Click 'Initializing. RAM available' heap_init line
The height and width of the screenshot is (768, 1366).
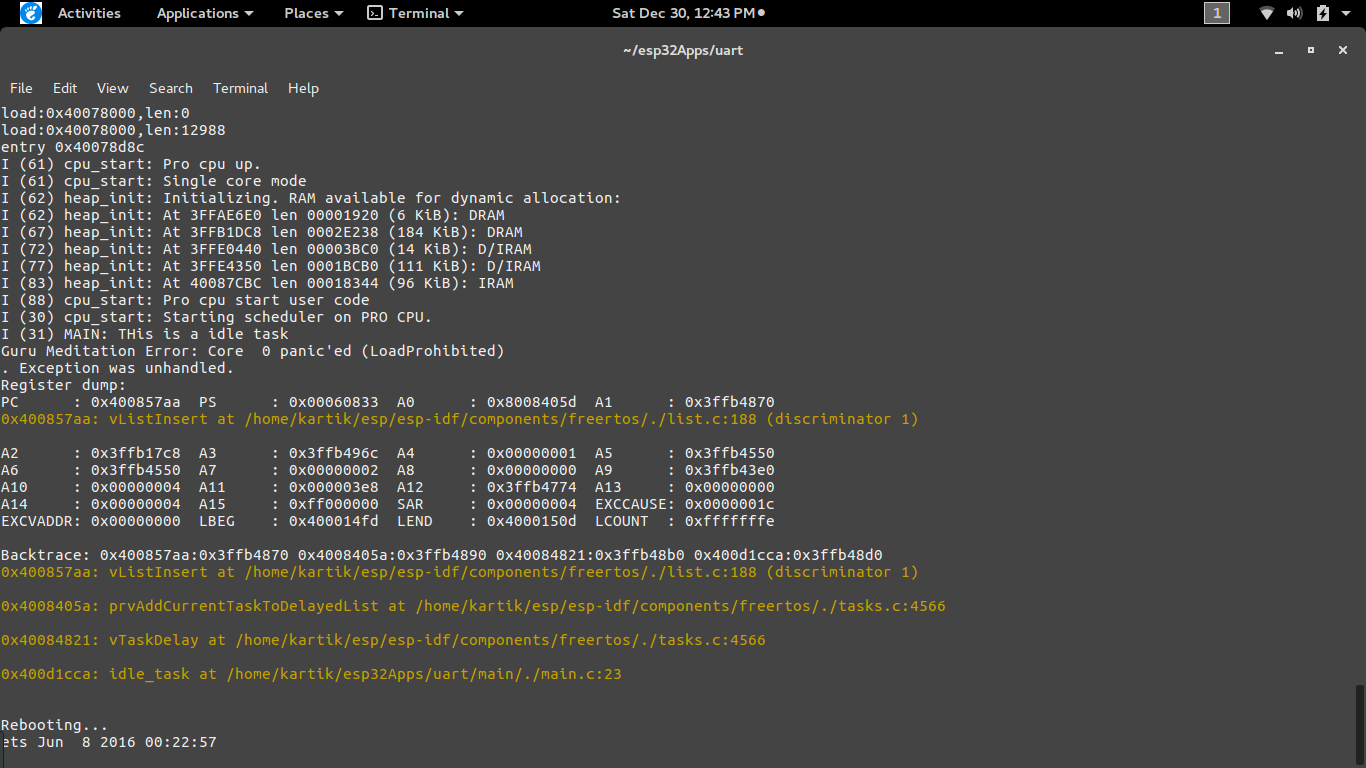[311, 198]
